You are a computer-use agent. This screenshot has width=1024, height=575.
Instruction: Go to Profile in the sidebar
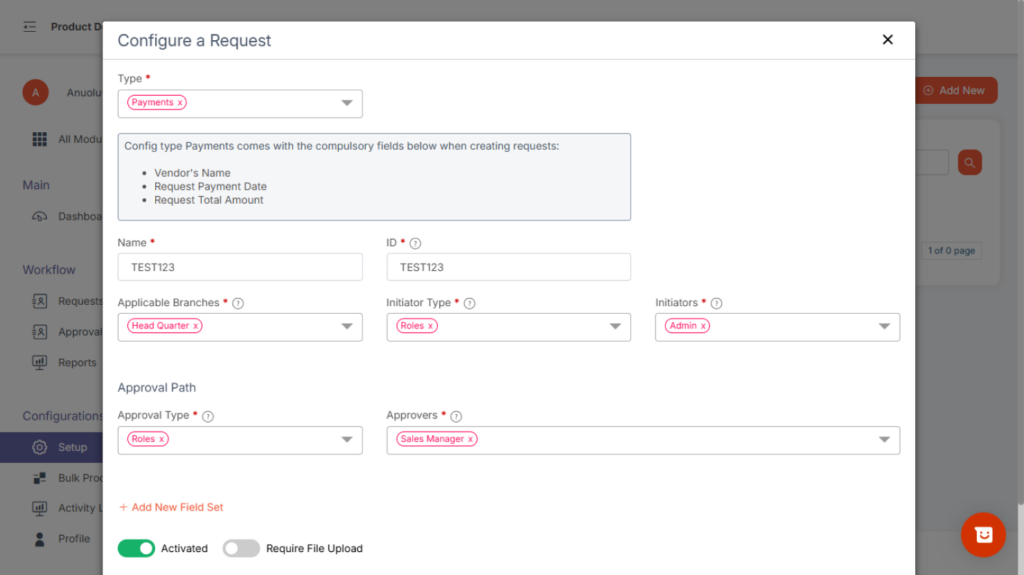point(73,538)
